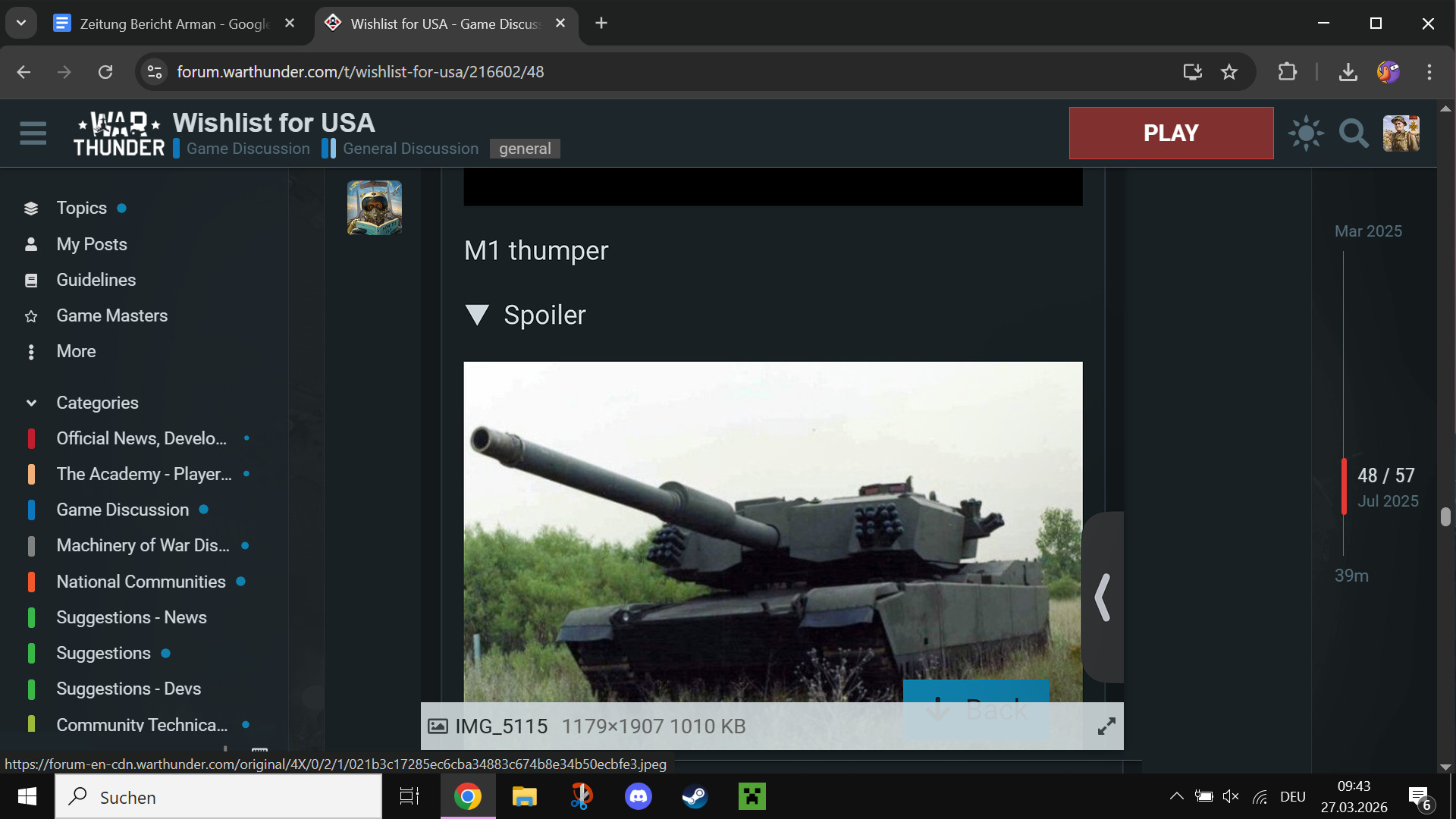Collapse the Categories sidebar section
The width and height of the screenshot is (1456, 819).
pyautogui.click(x=31, y=403)
